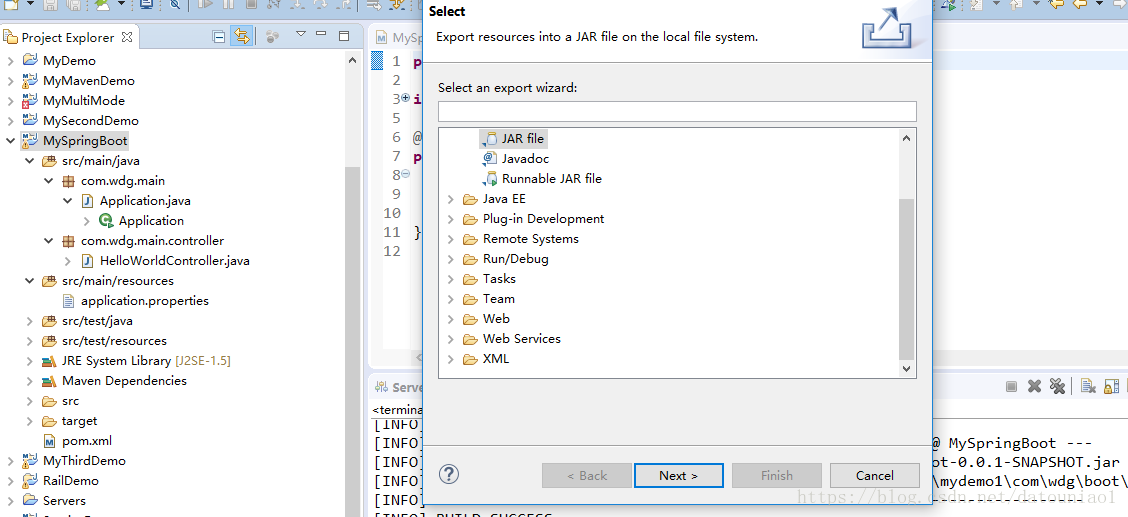
Task: Collapse the MySpringBoot project node
Action: point(10,141)
